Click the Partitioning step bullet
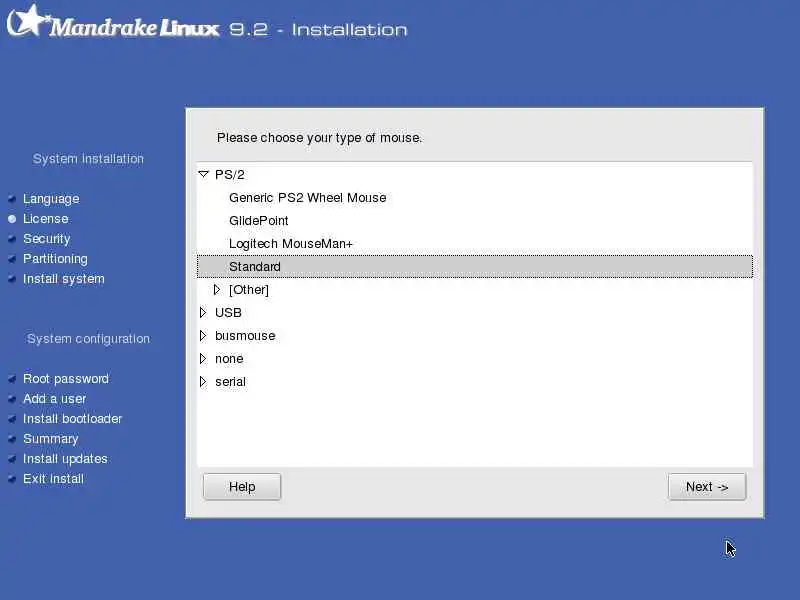The width and height of the screenshot is (800, 600). click(12, 259)
